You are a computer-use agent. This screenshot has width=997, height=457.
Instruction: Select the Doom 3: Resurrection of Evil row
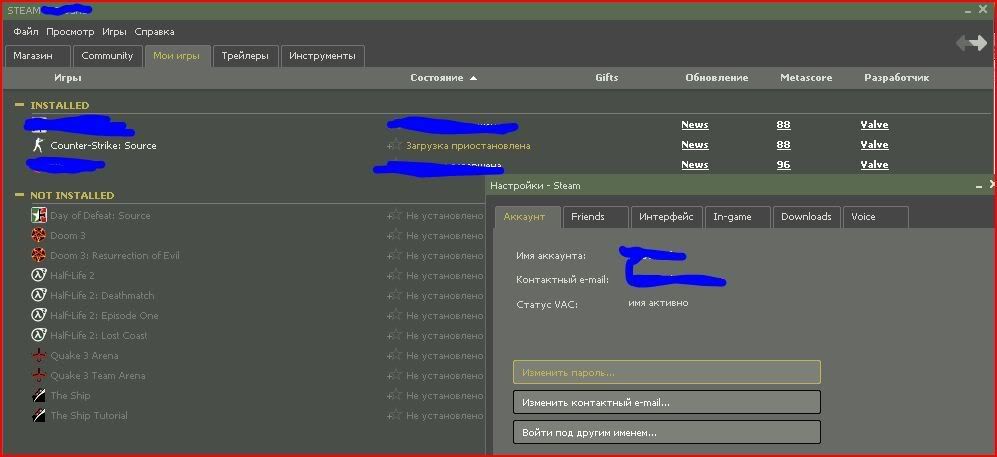(115, 256)
